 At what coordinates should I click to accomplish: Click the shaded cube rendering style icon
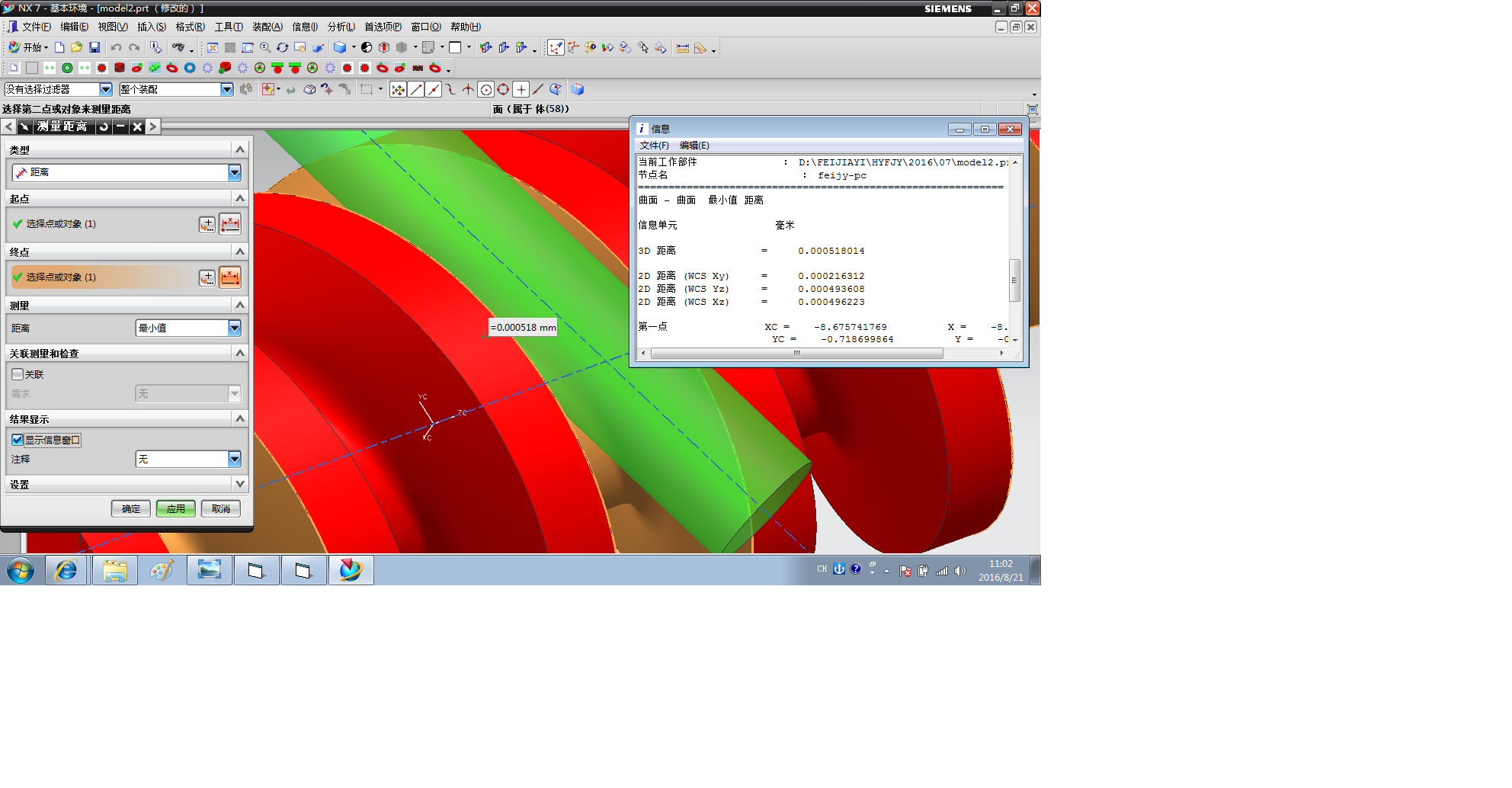coord(340,47)
